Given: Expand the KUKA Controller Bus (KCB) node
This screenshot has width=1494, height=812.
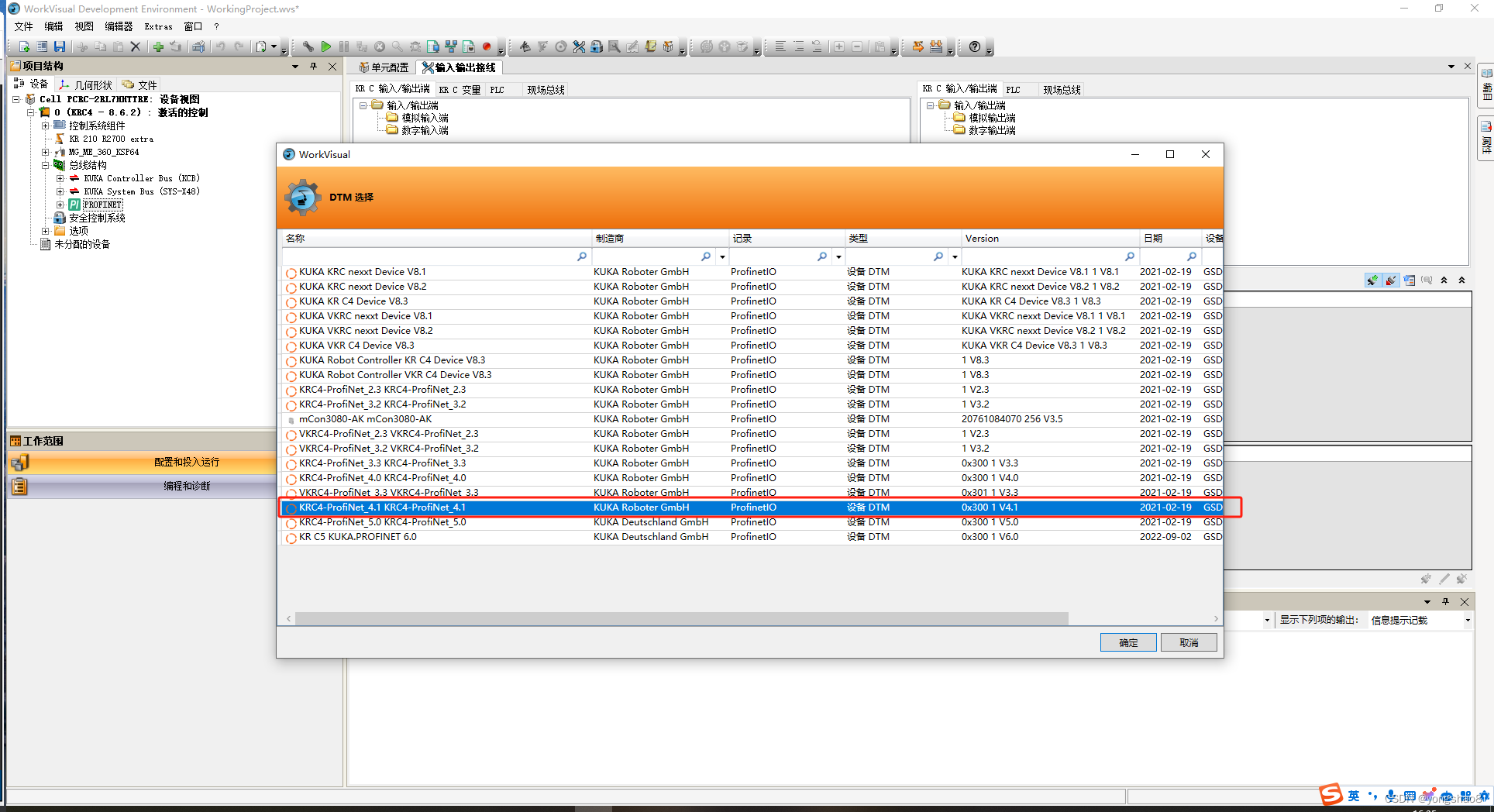Looking at the screenshot, I should 60,178.
